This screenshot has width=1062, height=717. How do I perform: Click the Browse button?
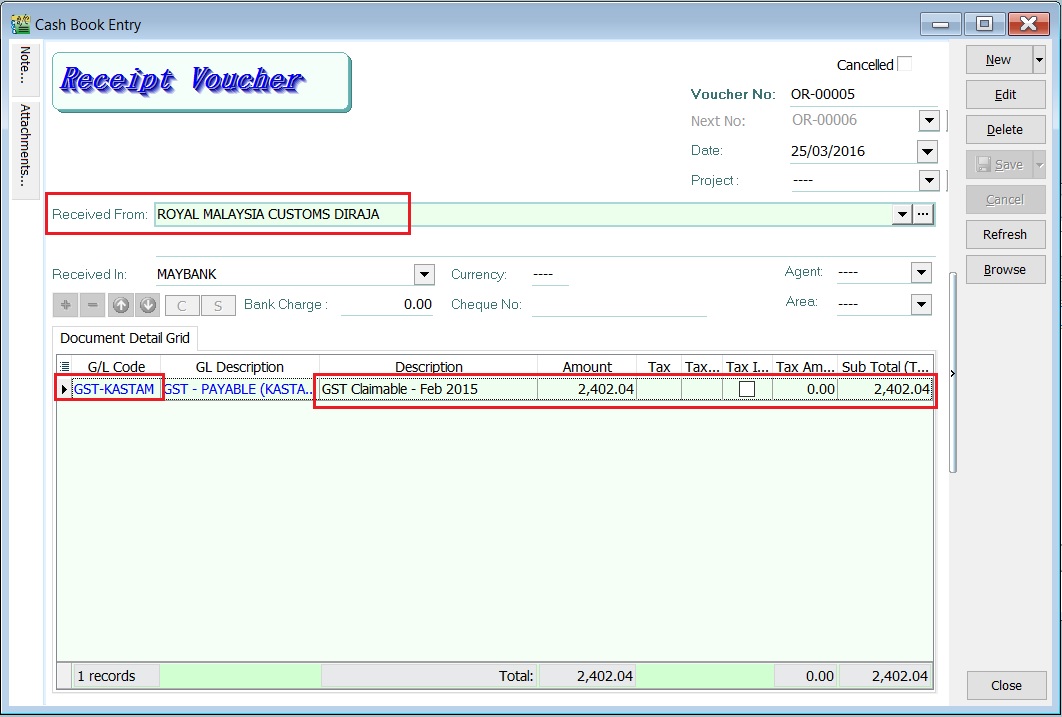point(1005,270)
